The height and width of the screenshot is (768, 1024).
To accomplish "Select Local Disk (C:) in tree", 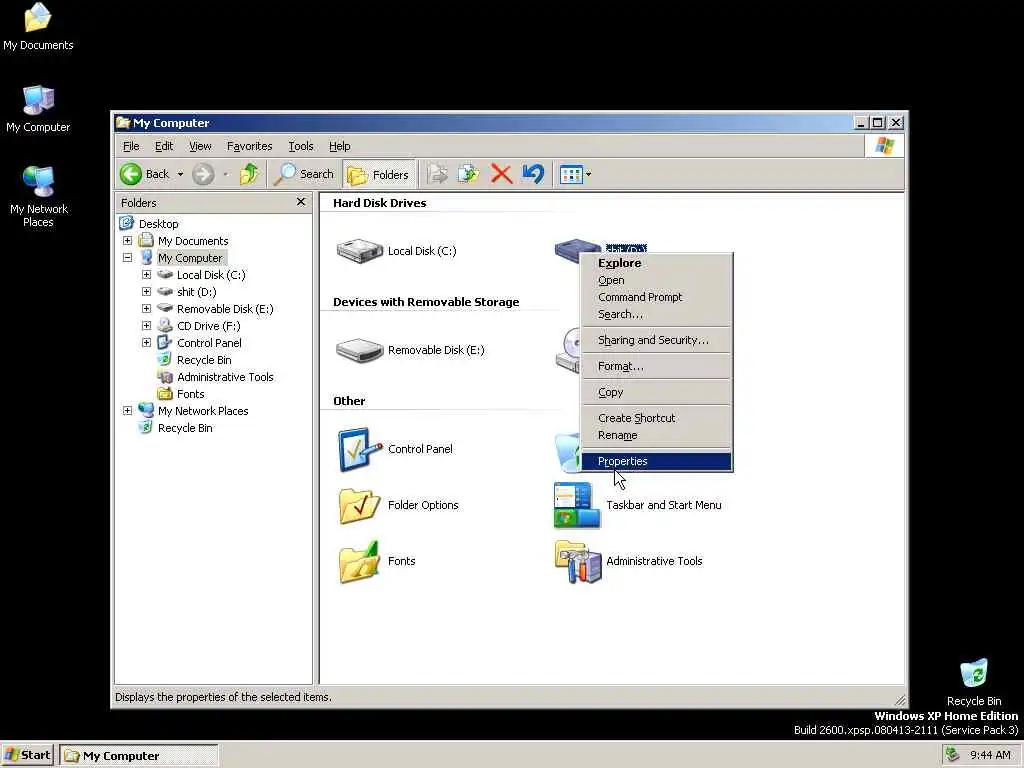I will coord(211,275).
